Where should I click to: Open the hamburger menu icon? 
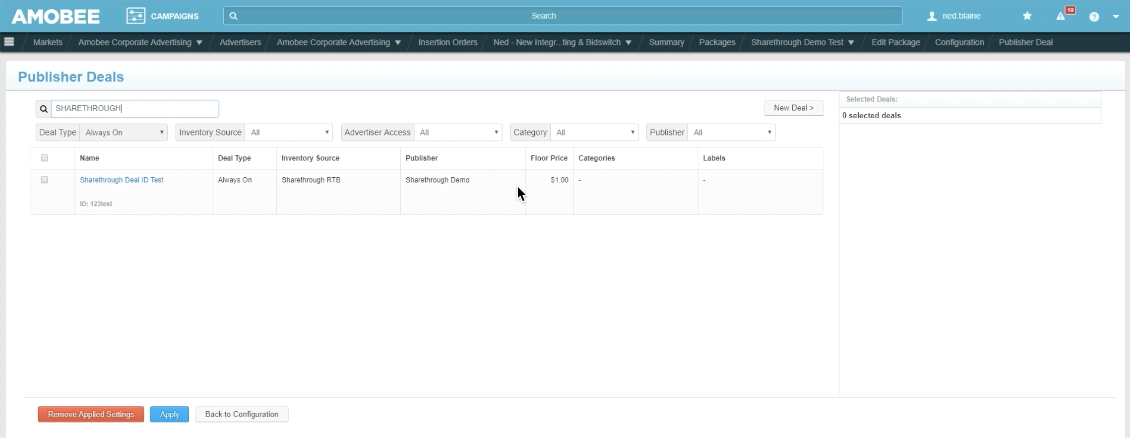(9, 42)
